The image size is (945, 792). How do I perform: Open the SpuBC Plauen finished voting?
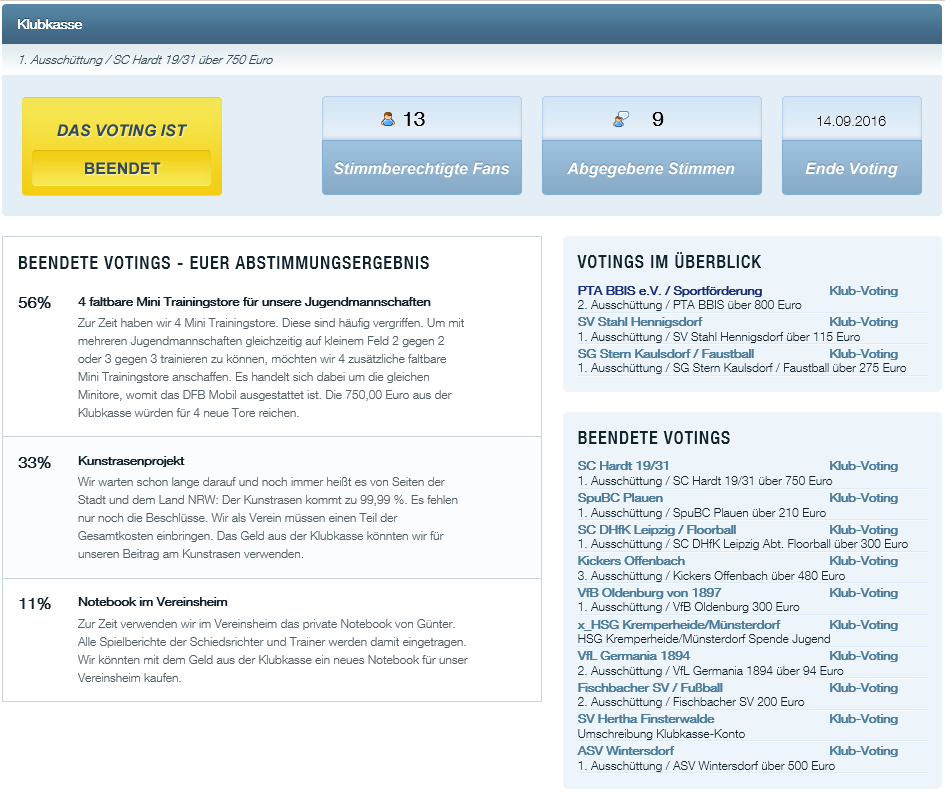coord(620,498)
